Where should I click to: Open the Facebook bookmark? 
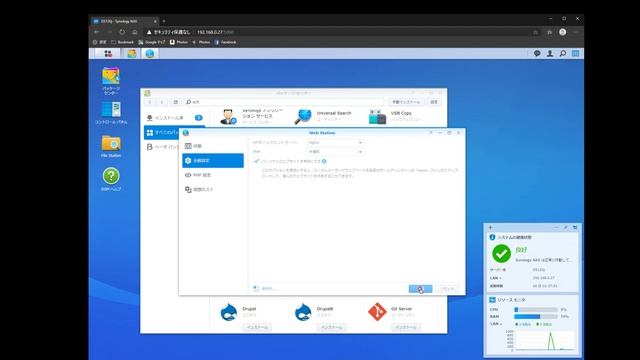pos(225,42)
